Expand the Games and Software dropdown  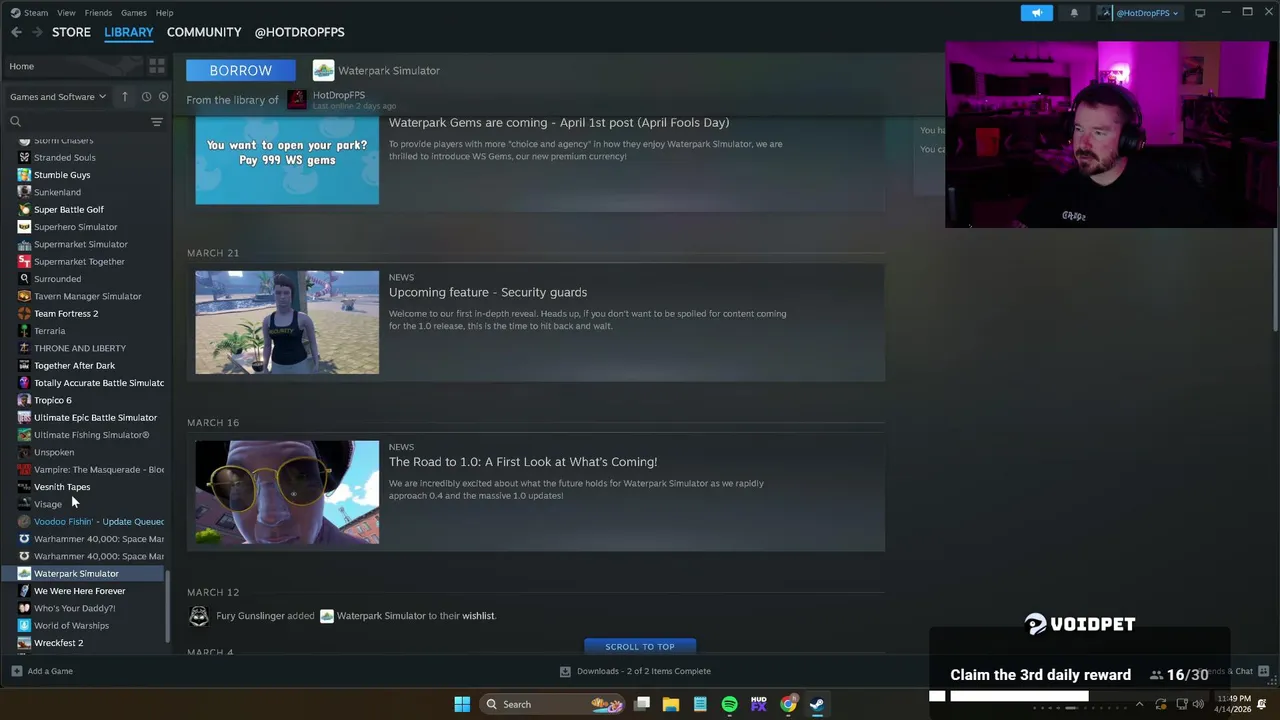(x=58, y=97)
